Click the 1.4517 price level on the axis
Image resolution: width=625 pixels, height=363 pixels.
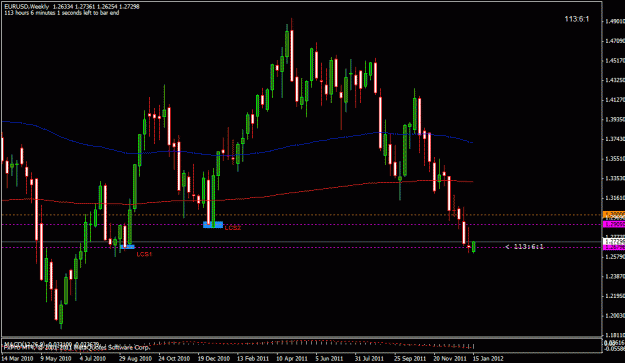click(615, 61)
